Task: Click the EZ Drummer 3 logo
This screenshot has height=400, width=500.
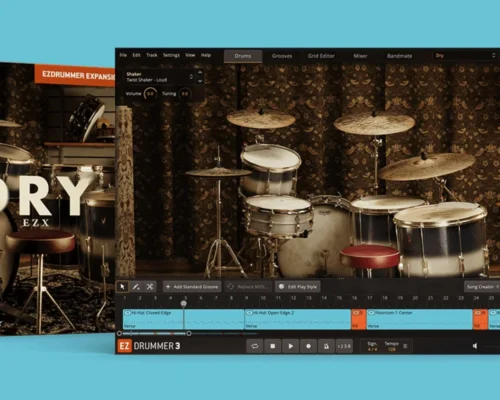Action: tap(149, 346)
